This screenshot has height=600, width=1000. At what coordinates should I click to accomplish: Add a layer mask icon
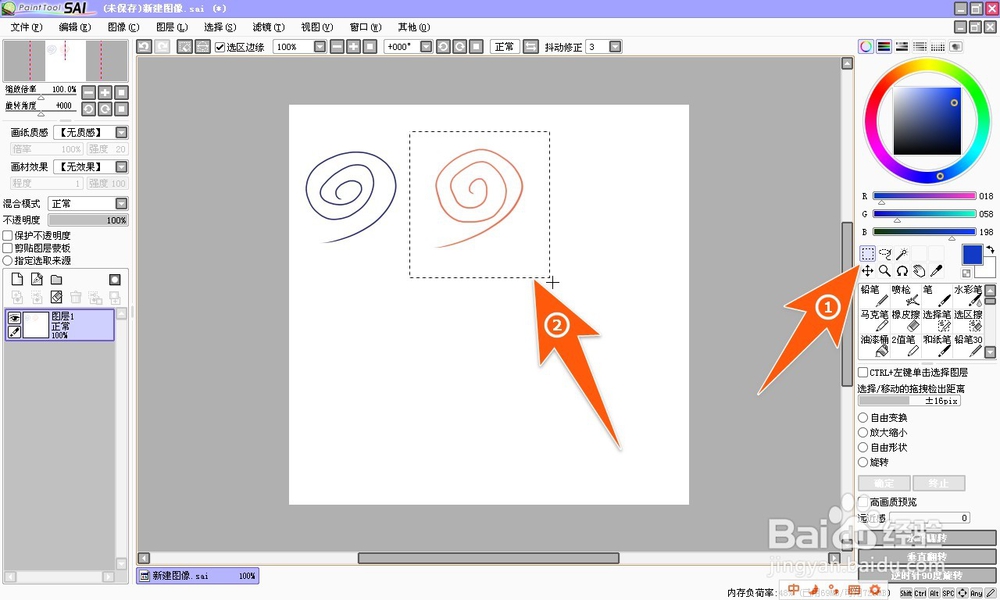pyautogui.click(x=115, y=279)
